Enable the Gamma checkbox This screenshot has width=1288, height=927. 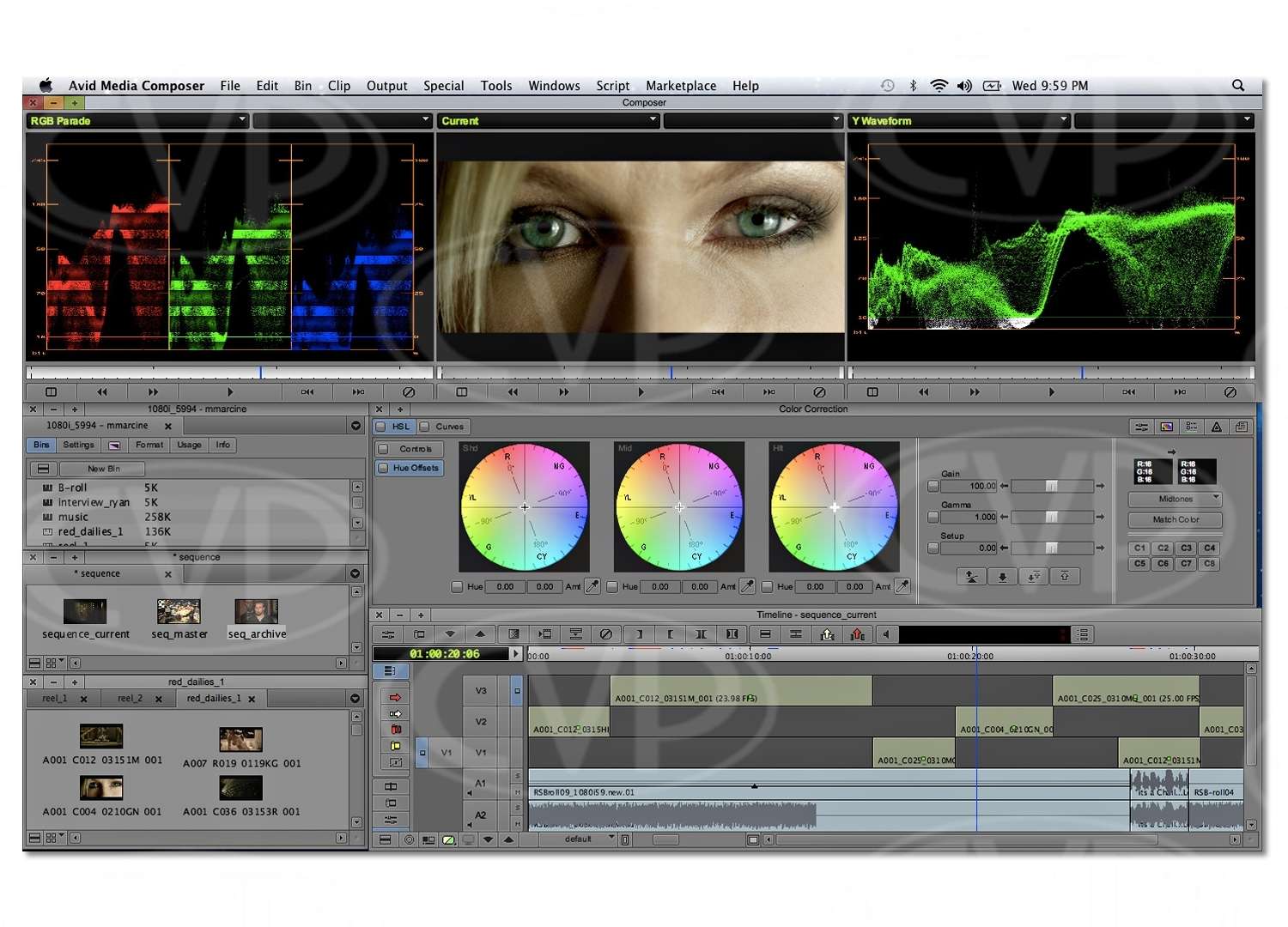[933, 517]
